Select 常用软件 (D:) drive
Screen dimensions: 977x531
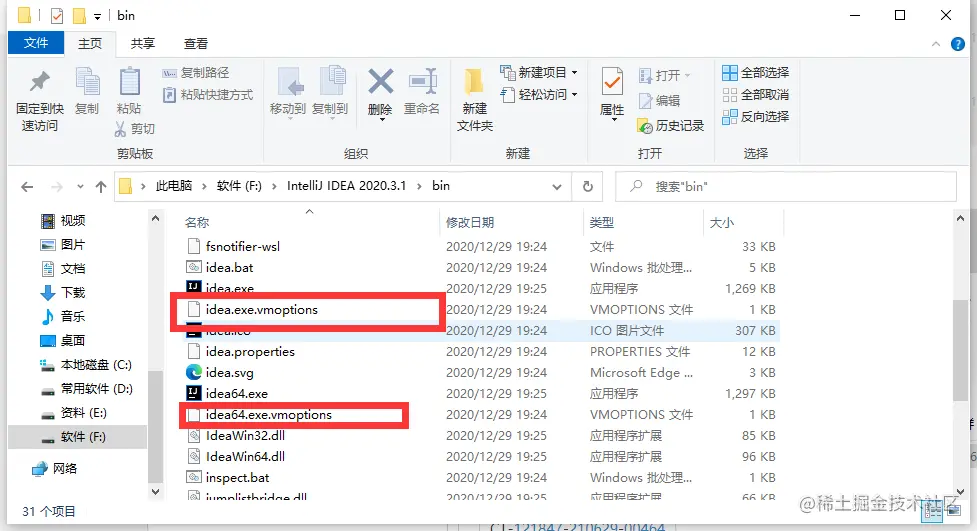point(86,389)
